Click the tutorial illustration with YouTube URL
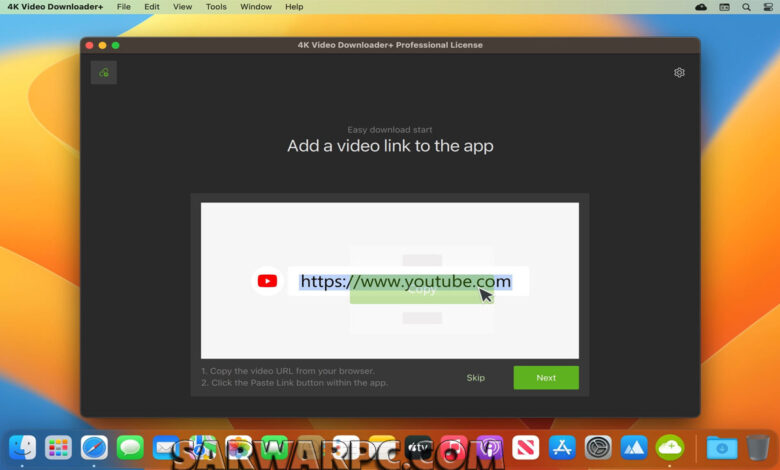 [390, 281]
